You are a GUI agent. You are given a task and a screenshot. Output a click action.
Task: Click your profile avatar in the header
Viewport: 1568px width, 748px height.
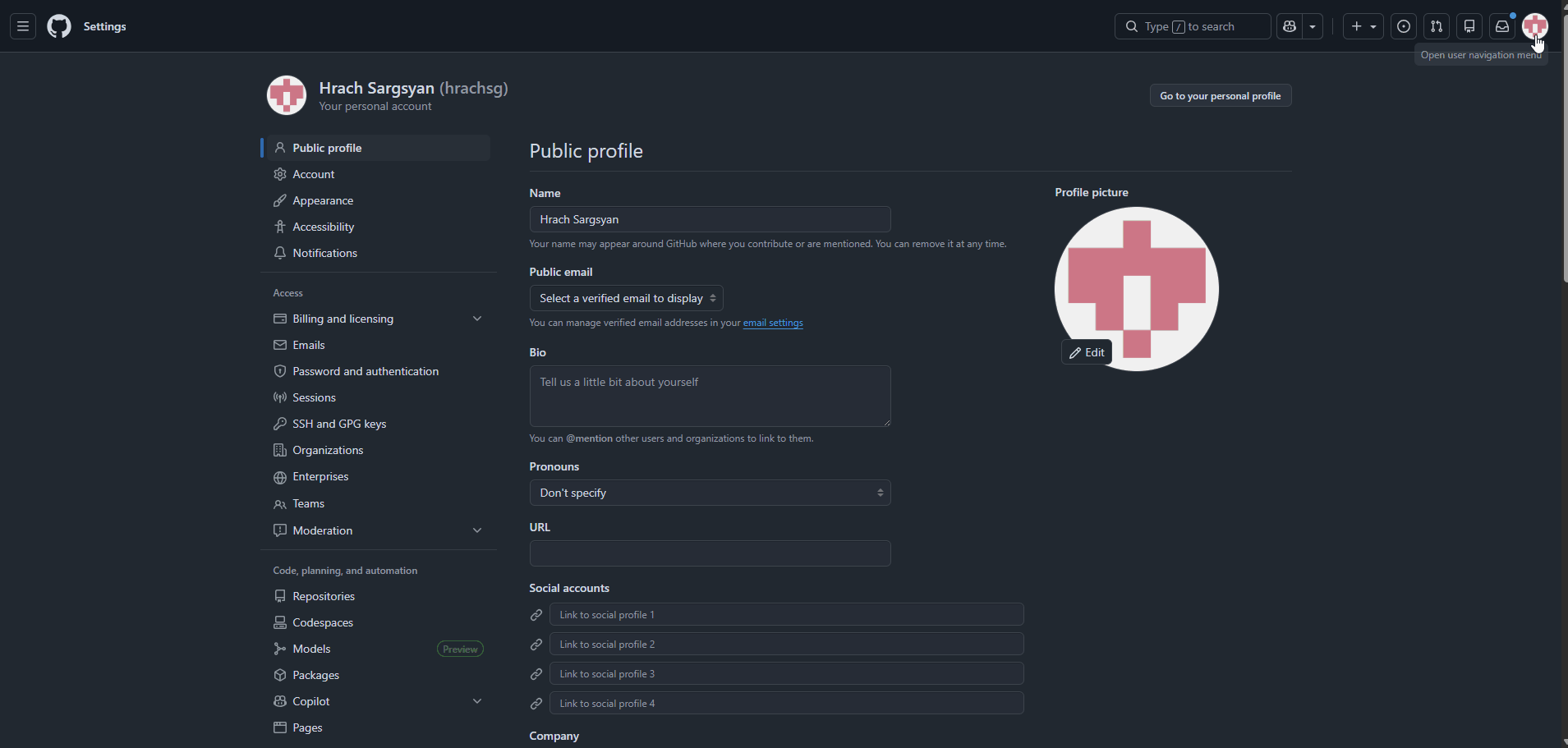coord(1534,25)
